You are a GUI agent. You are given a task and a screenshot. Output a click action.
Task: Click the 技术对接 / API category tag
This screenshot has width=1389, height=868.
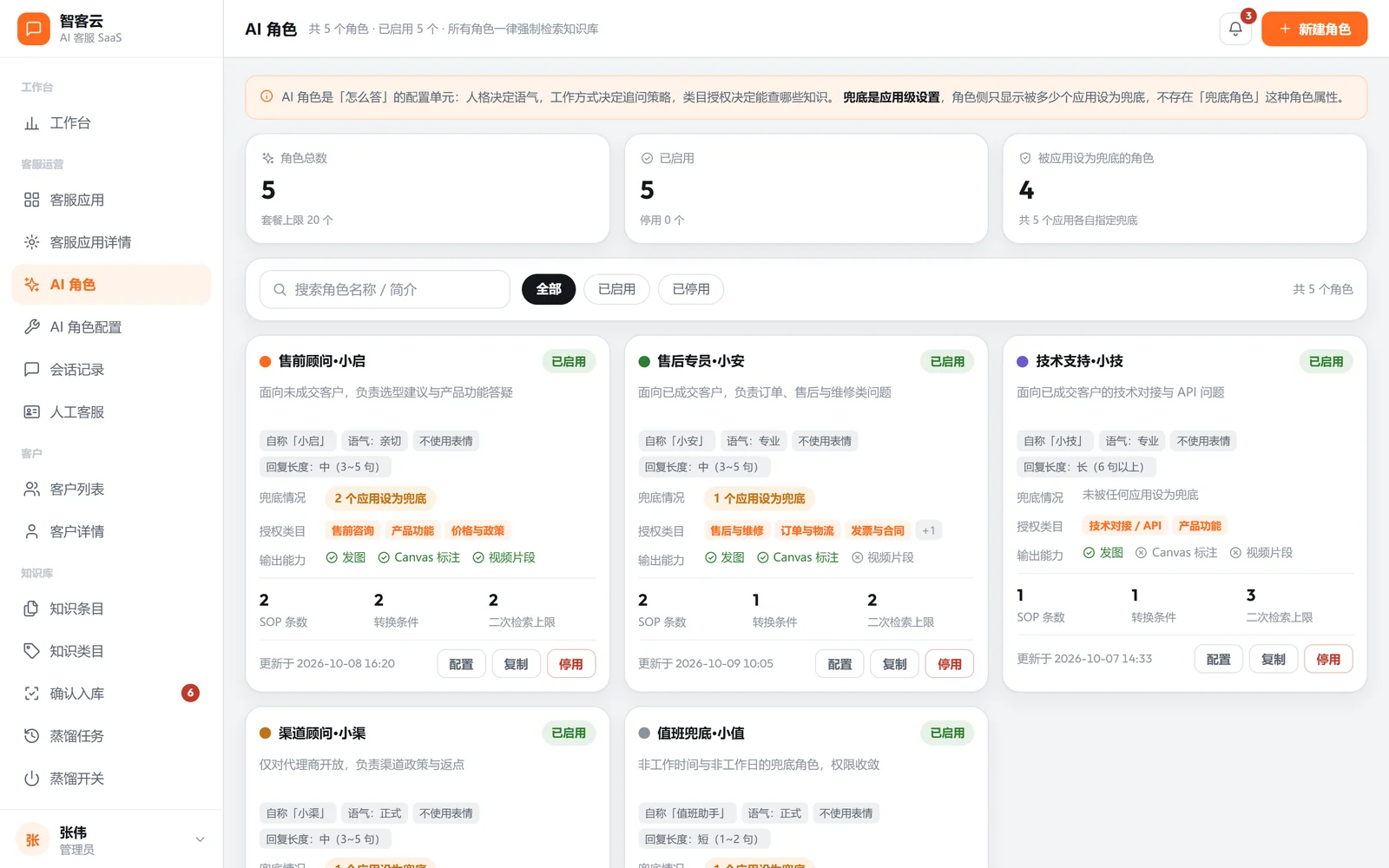1125,526
